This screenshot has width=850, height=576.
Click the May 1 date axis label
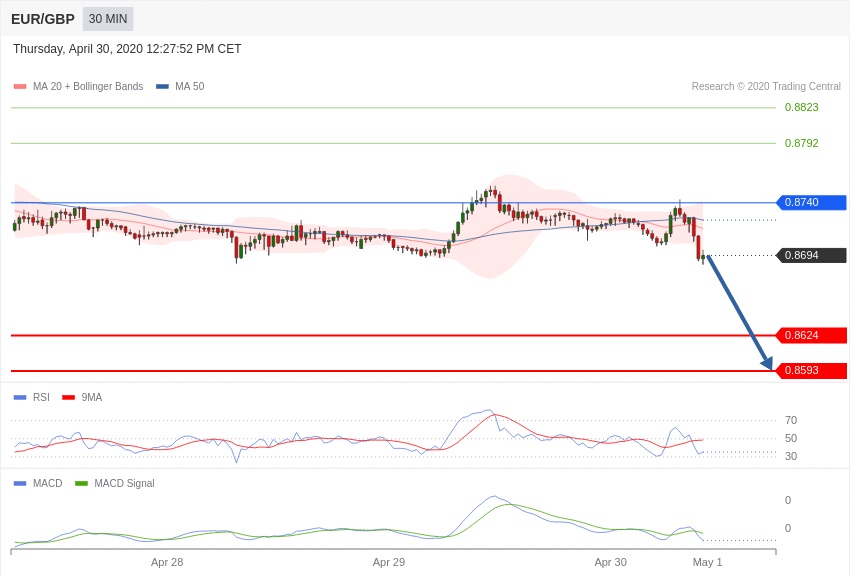(x=707, y=562)
